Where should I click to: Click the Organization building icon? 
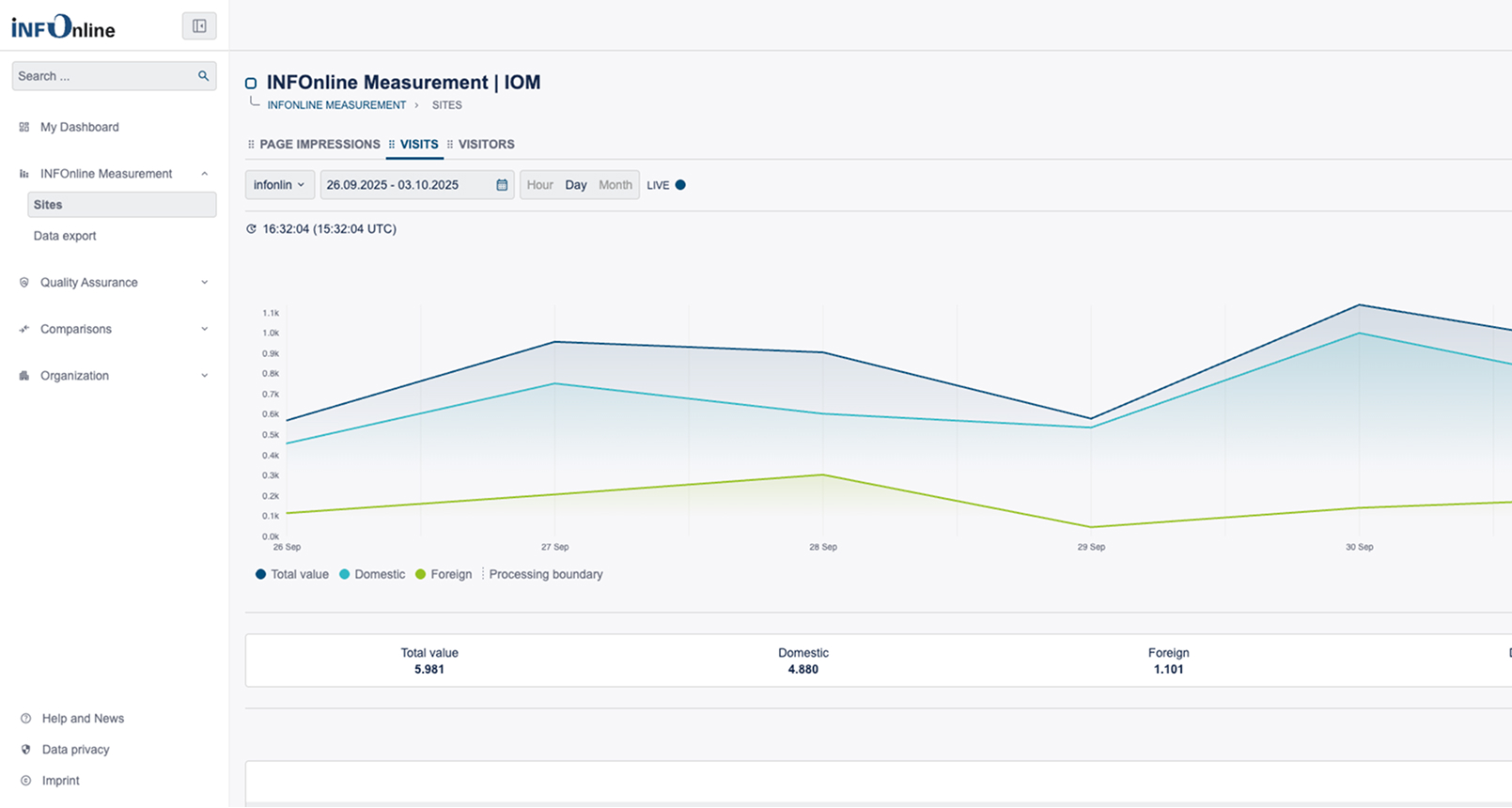click(x=24, y=376)
